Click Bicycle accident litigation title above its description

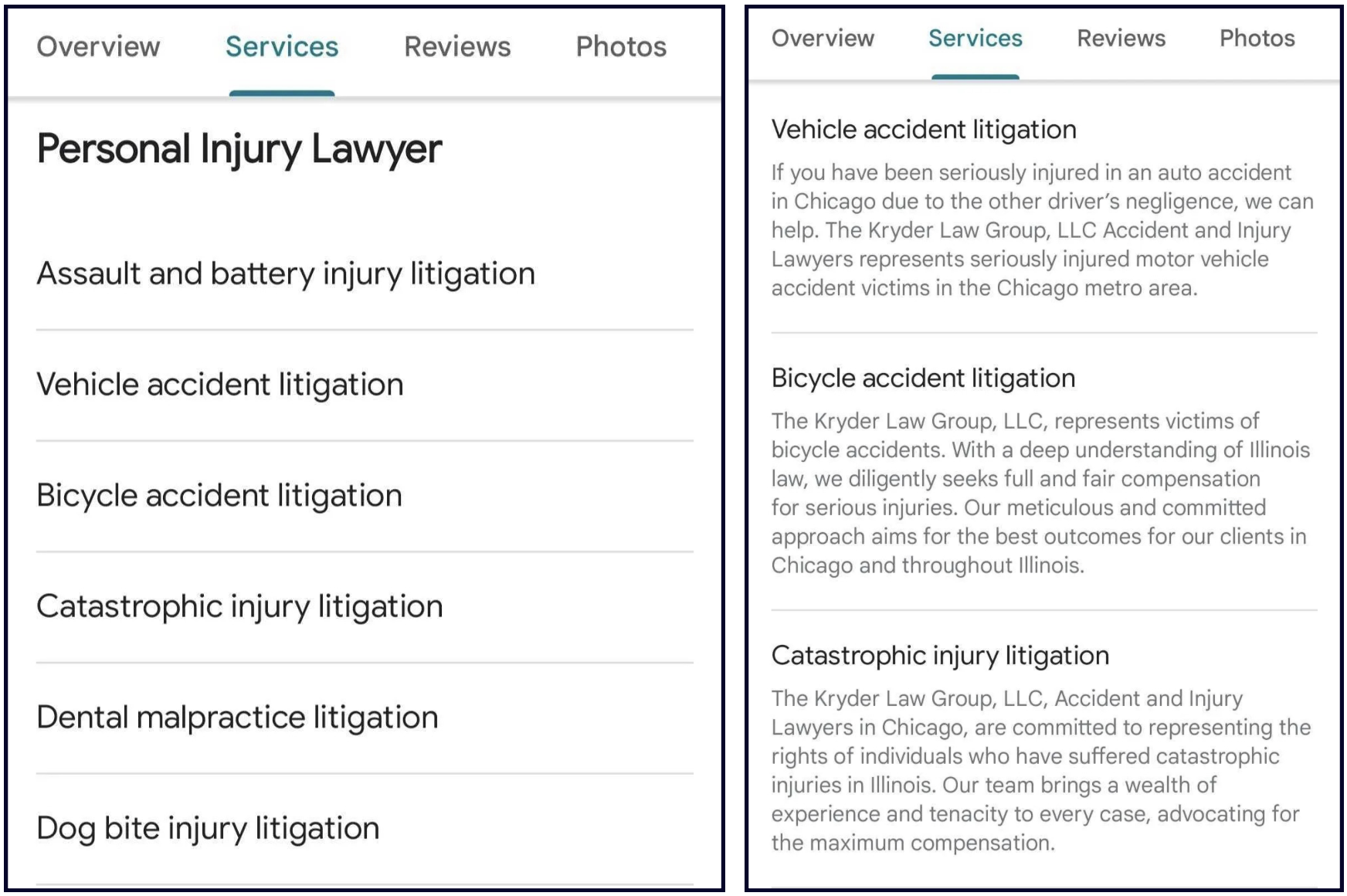tap(923, 378)
